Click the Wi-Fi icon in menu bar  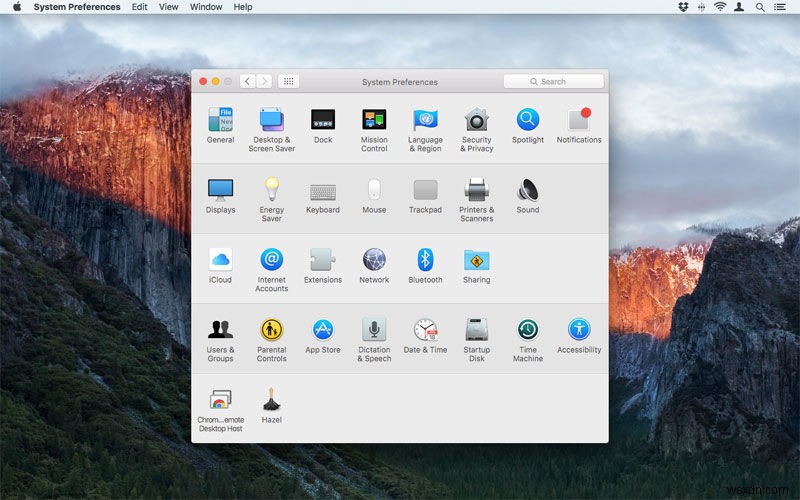point(719,7)
